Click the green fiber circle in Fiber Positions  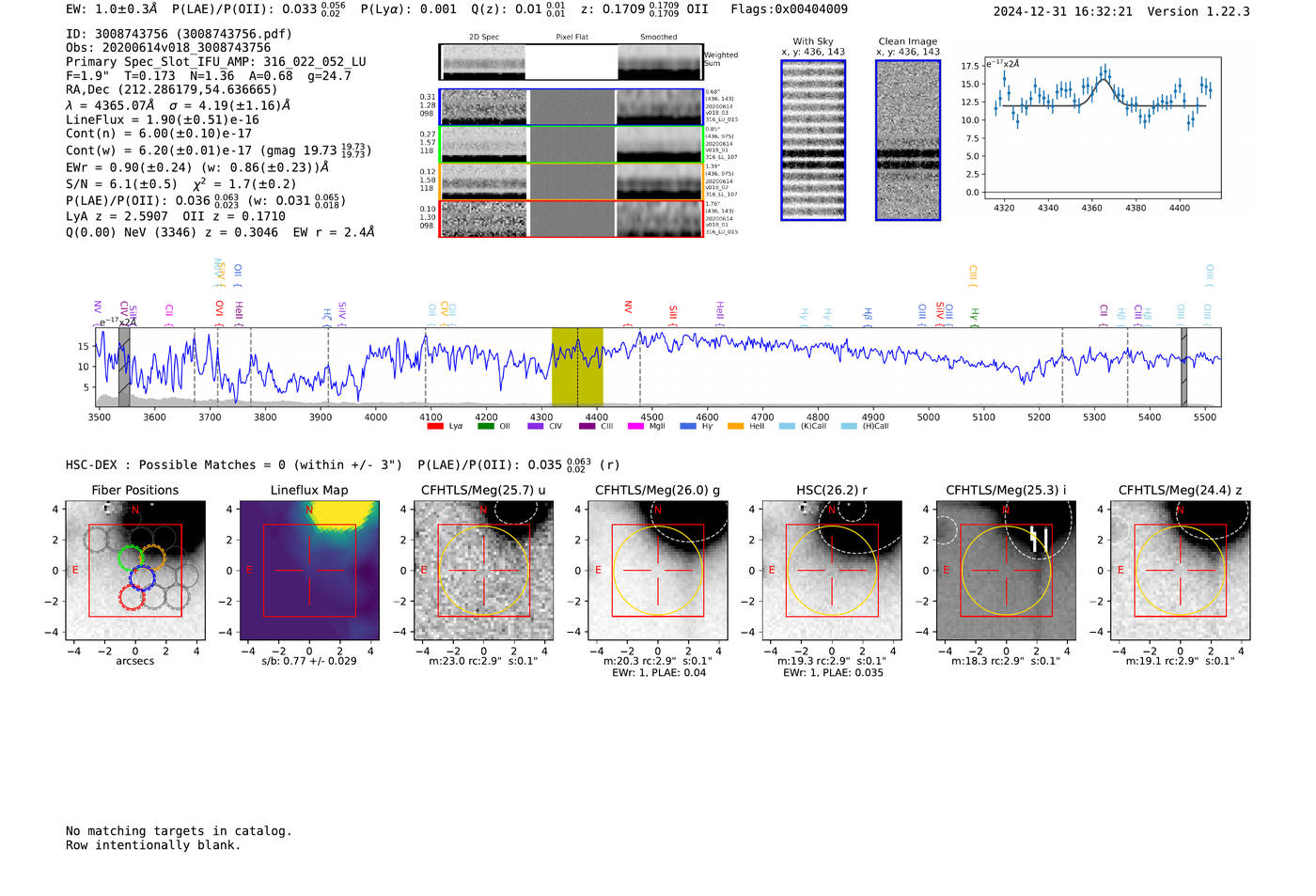(x=131, y=557)
